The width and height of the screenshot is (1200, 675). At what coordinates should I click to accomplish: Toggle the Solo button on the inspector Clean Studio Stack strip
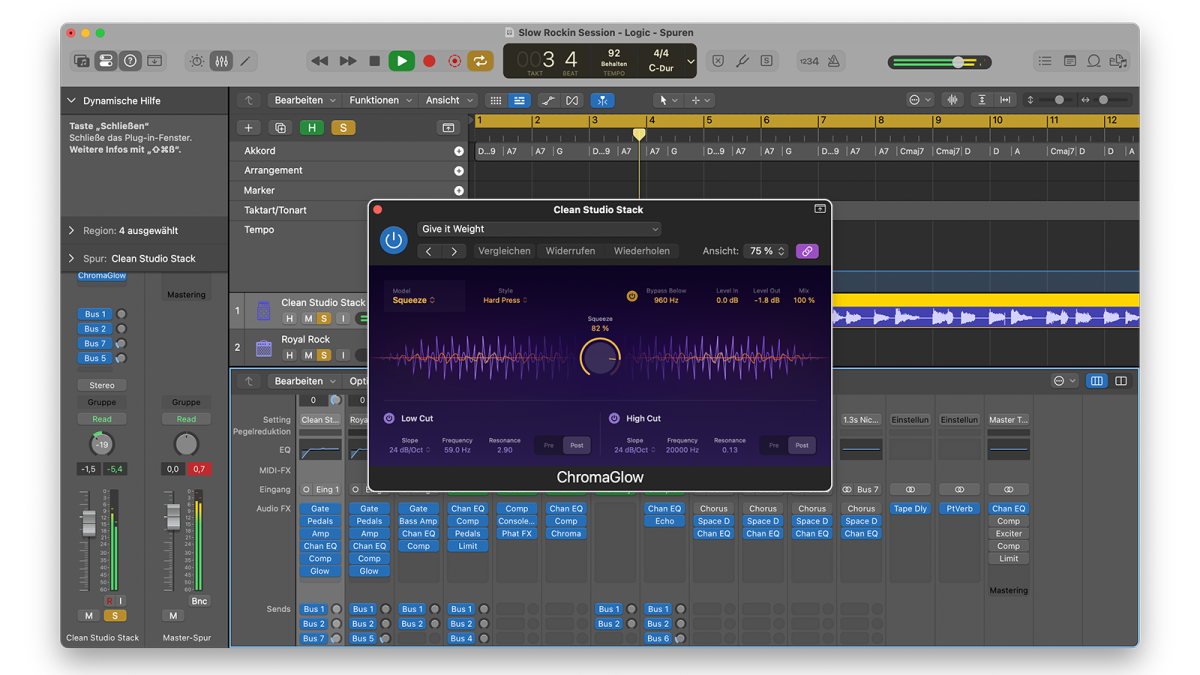[x=114, y=616]
